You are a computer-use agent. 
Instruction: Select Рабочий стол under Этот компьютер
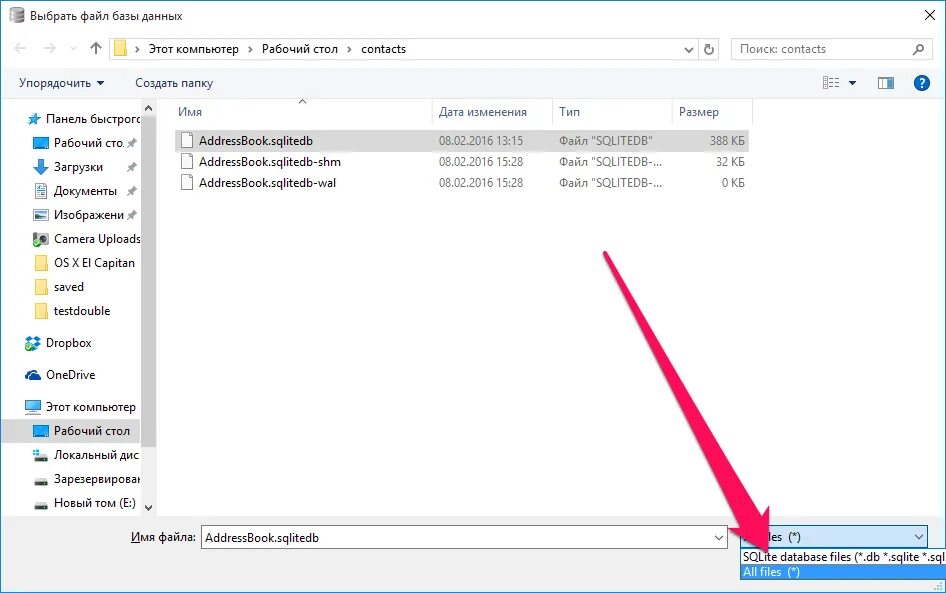click(71, 431)
